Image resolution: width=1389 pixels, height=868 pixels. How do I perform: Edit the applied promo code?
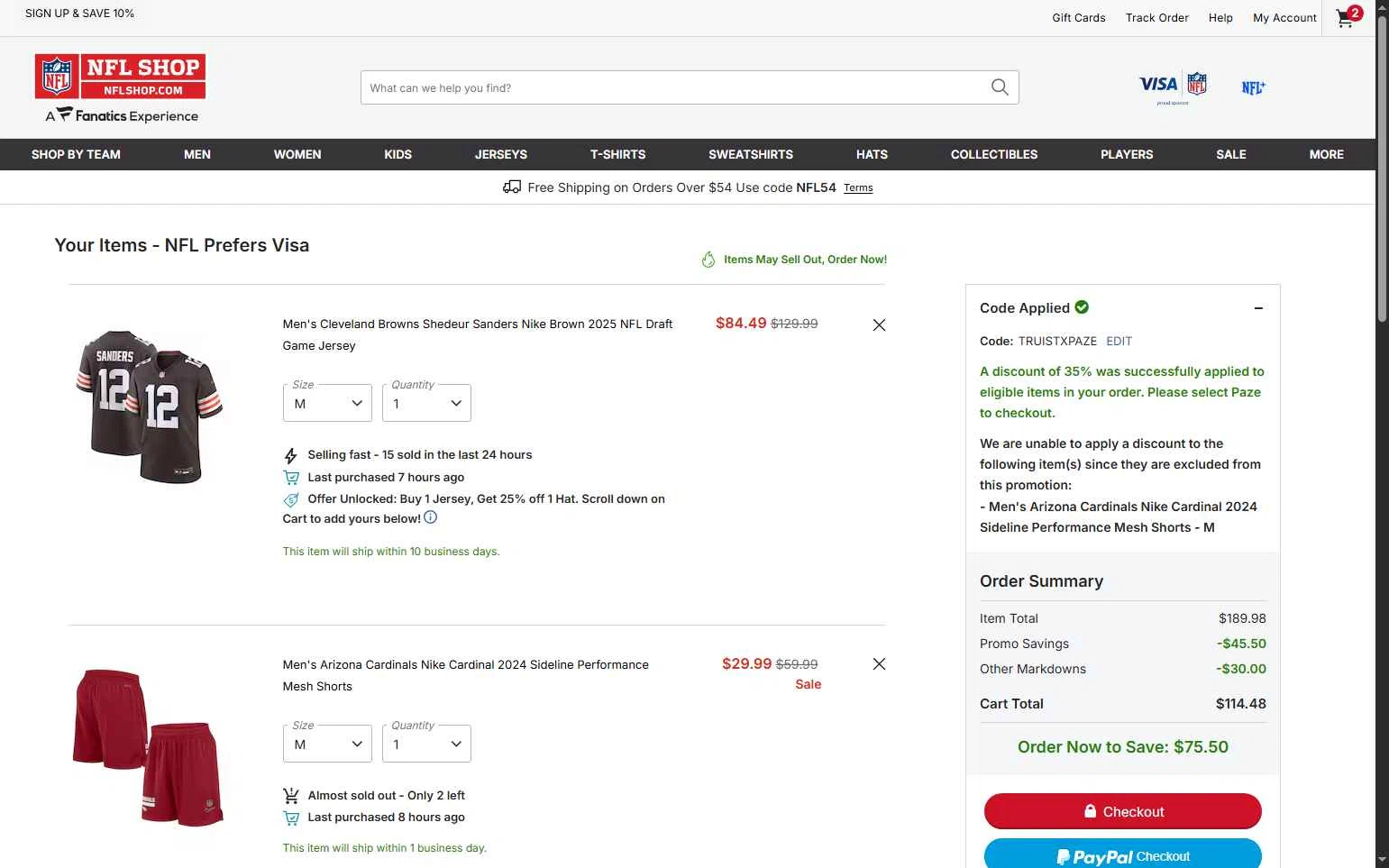click(1119, 342)
